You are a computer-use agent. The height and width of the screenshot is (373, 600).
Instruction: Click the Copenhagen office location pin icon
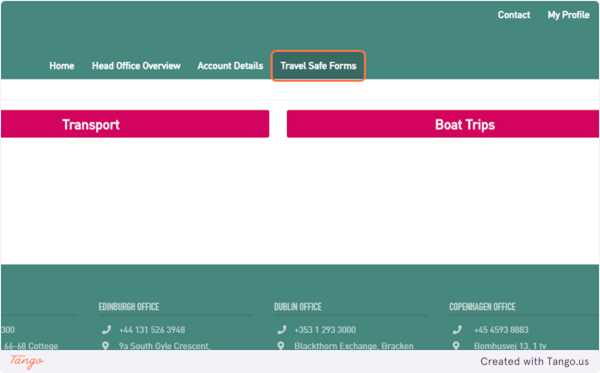456,345
